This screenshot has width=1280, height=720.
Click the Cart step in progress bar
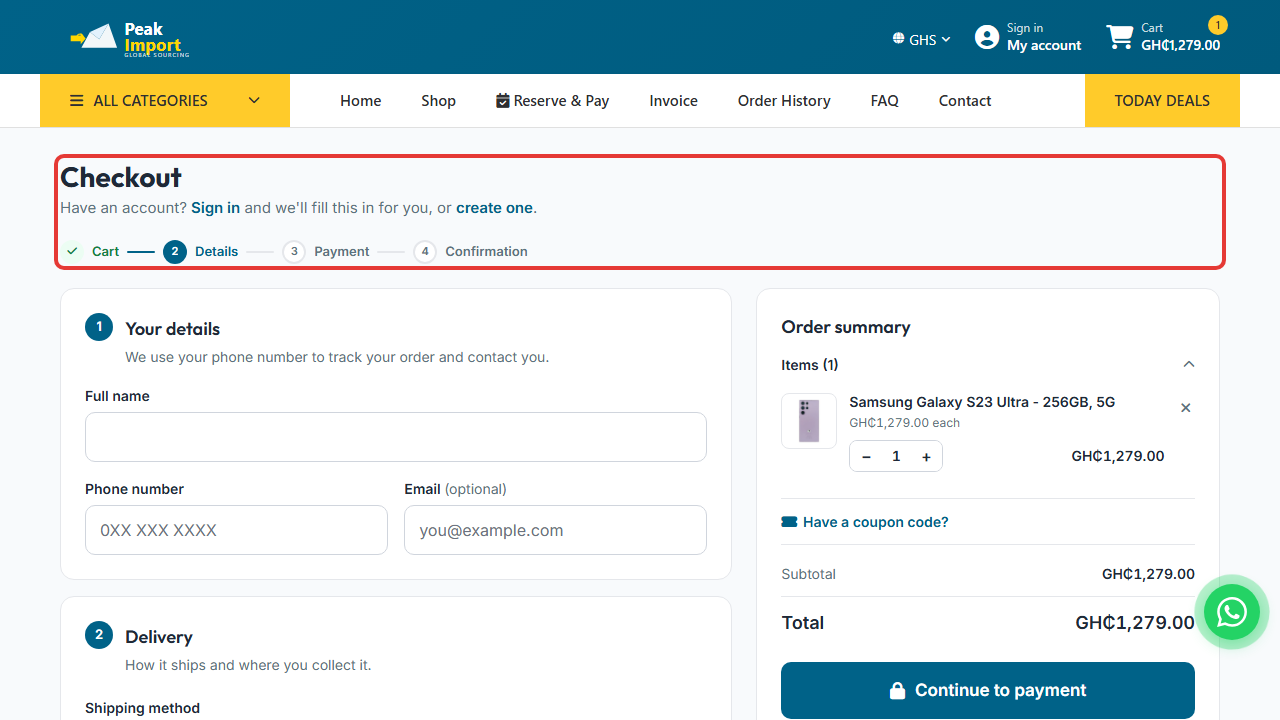point(92,251)
